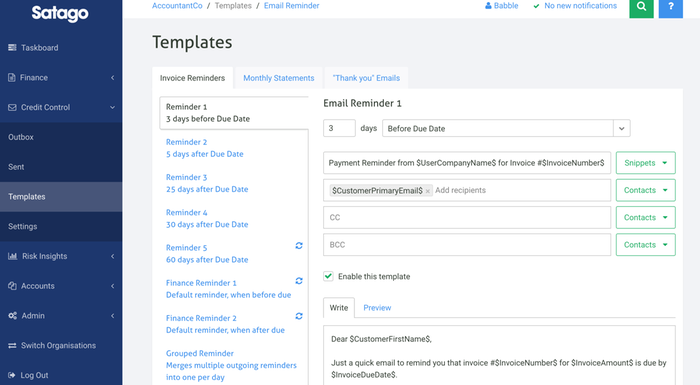Image resolution: width=700 pixels, height=385 pixels.
Task: Click the Templates breadcrumb text
Action: click(233, 6)
